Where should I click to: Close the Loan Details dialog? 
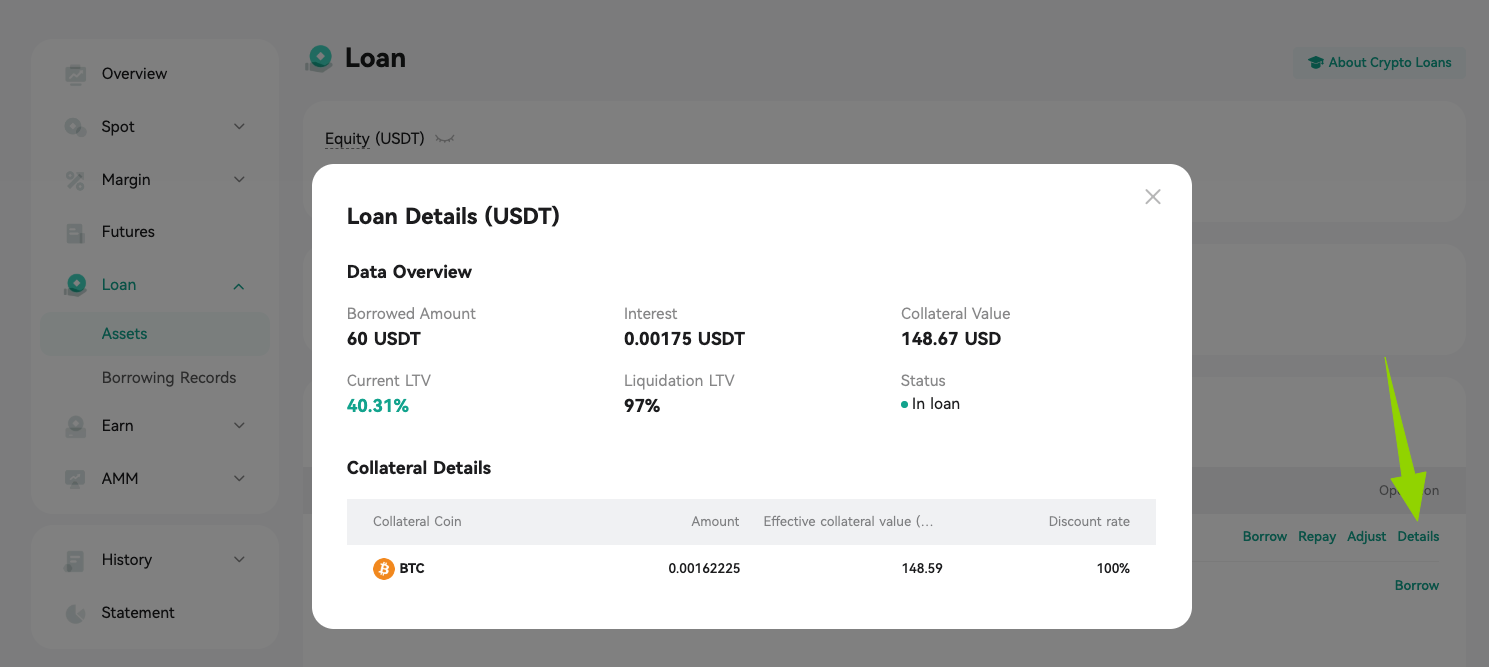pos(1153,197)
